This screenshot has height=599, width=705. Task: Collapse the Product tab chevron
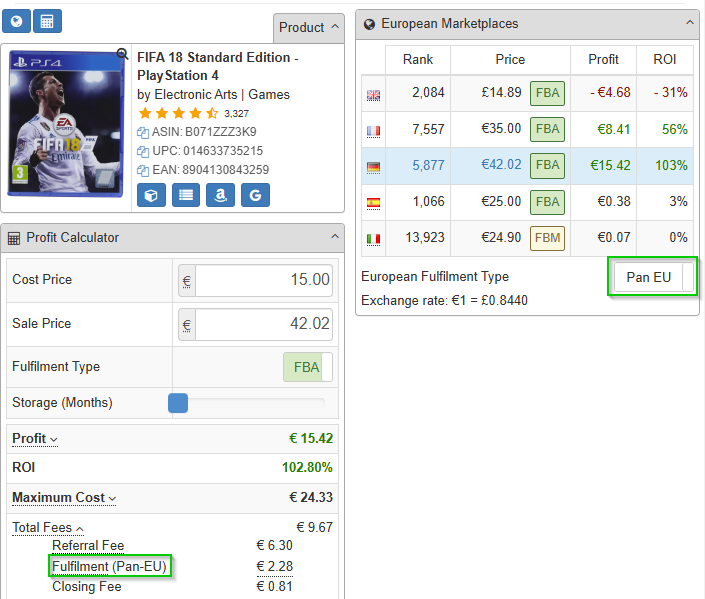(x=335, y=27)
